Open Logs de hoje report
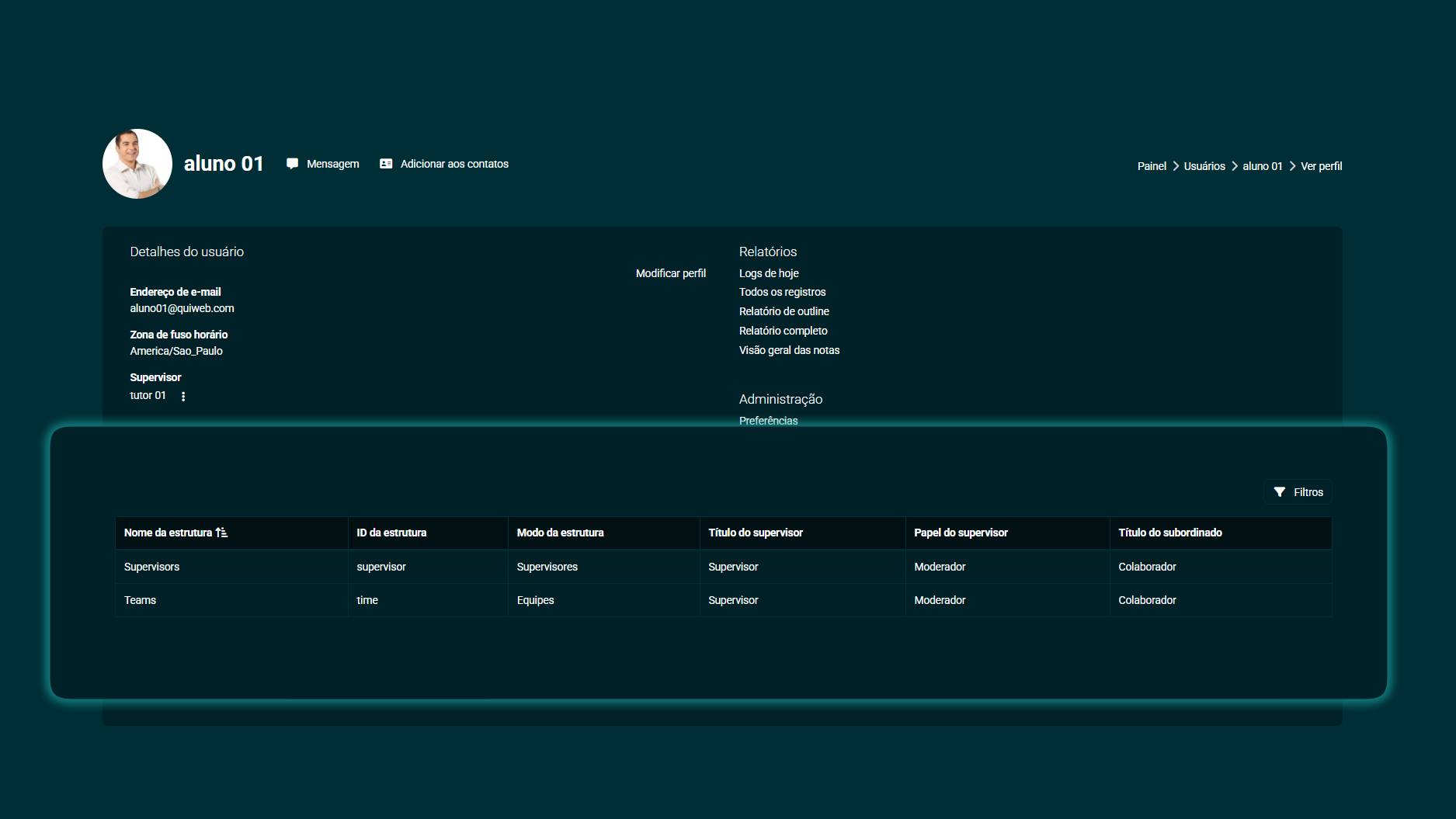1456x819 pixels. (x=769, y=273)
